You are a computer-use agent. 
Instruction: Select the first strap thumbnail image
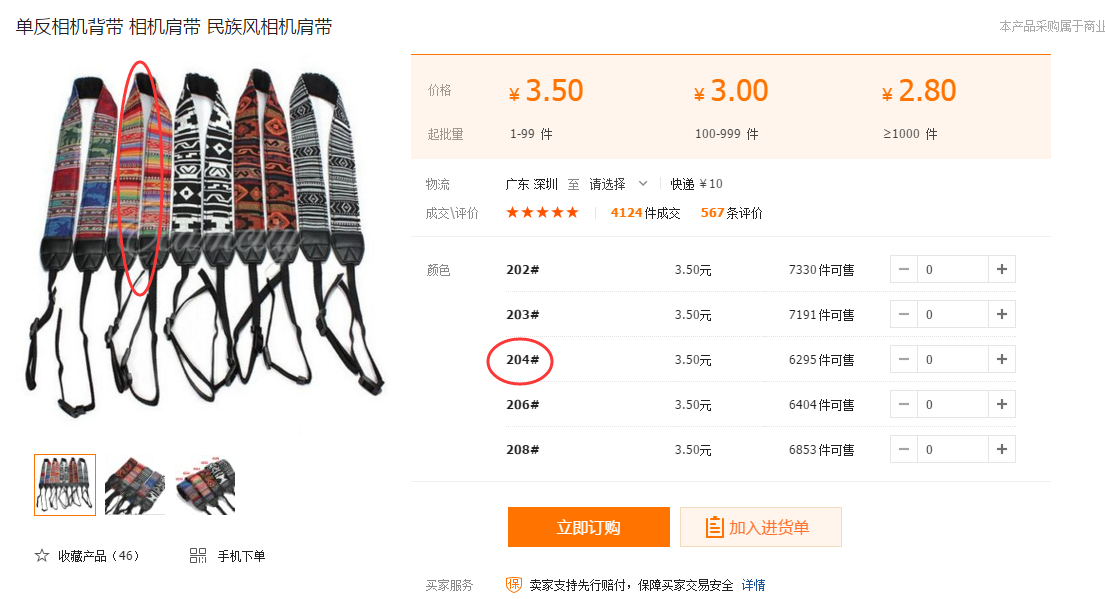(65, 485)
